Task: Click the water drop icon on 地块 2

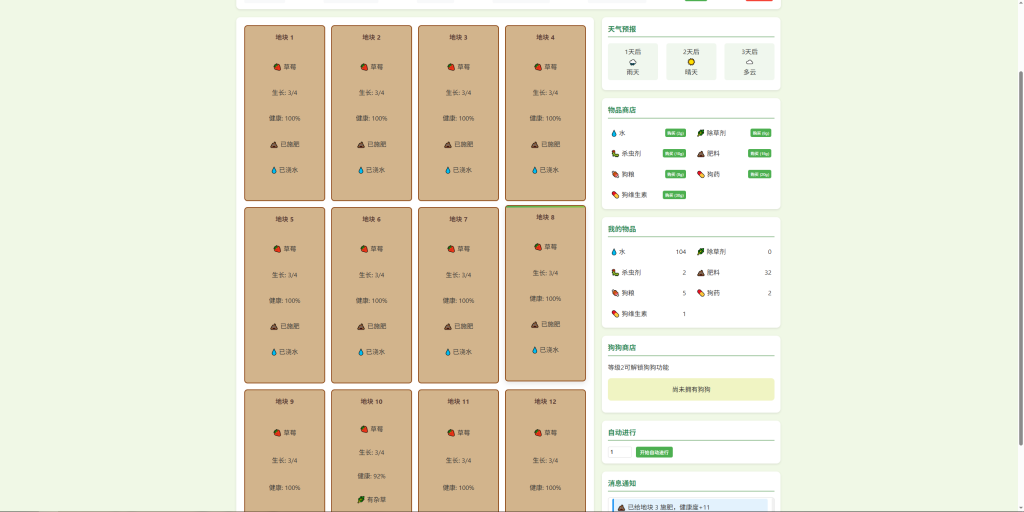Action: pyautogui.click(x=360, y=170)
